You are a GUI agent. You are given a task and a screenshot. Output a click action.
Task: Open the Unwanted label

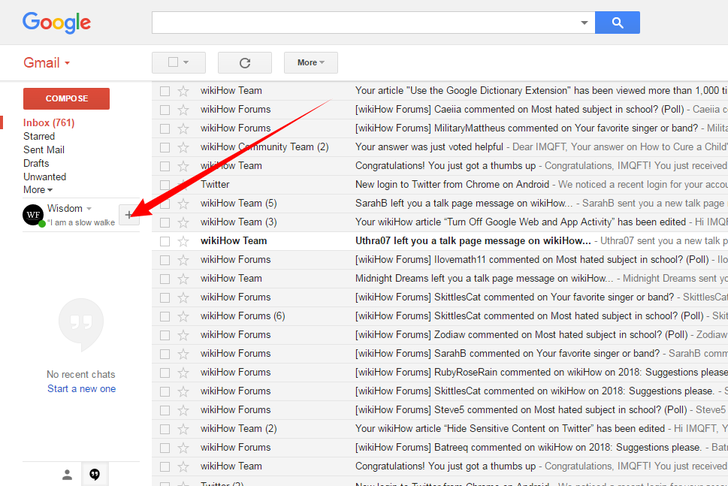pyautogui.click(x=45, y=177)
